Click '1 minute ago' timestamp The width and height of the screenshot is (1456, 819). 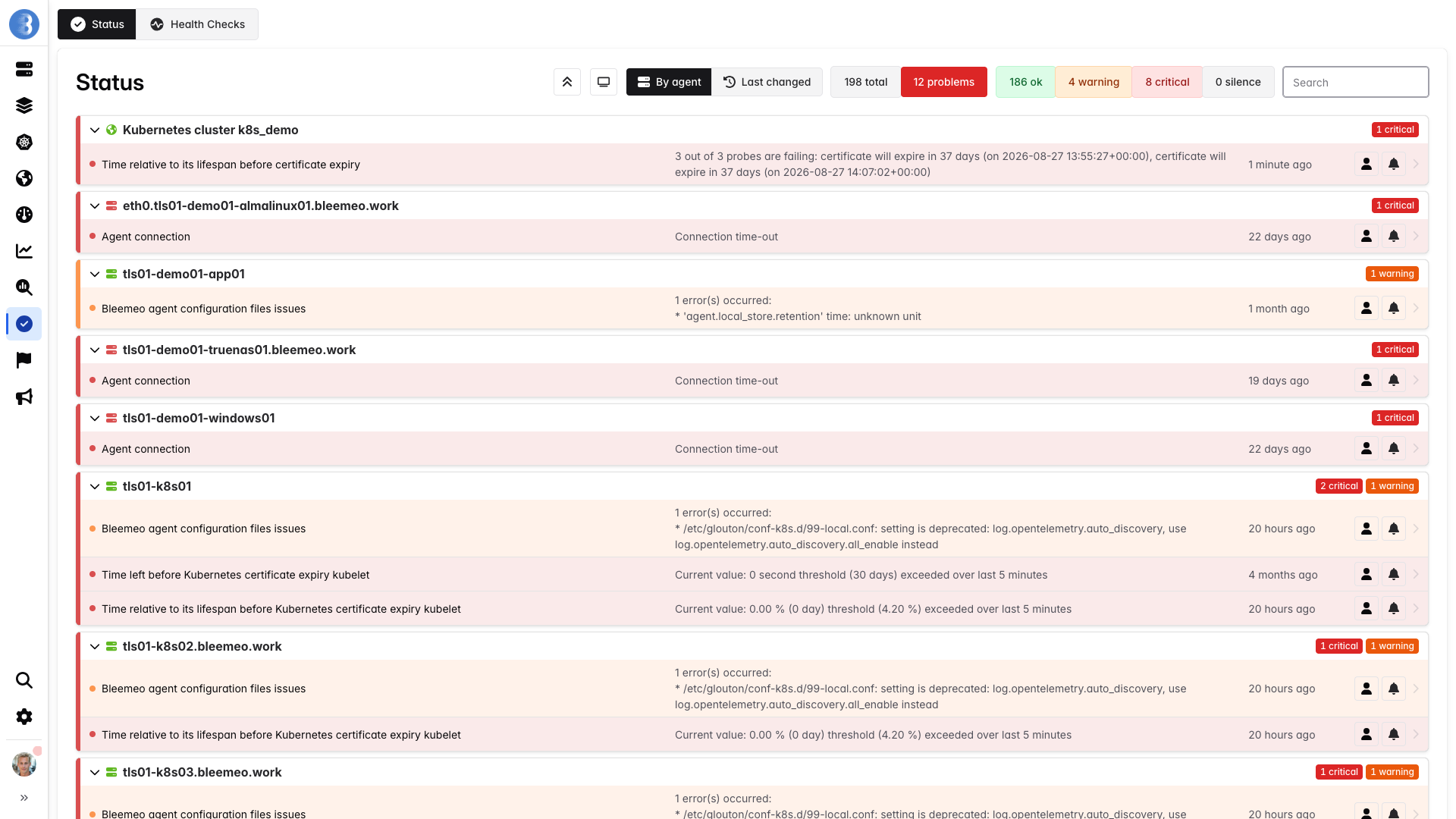point(1279,165)
